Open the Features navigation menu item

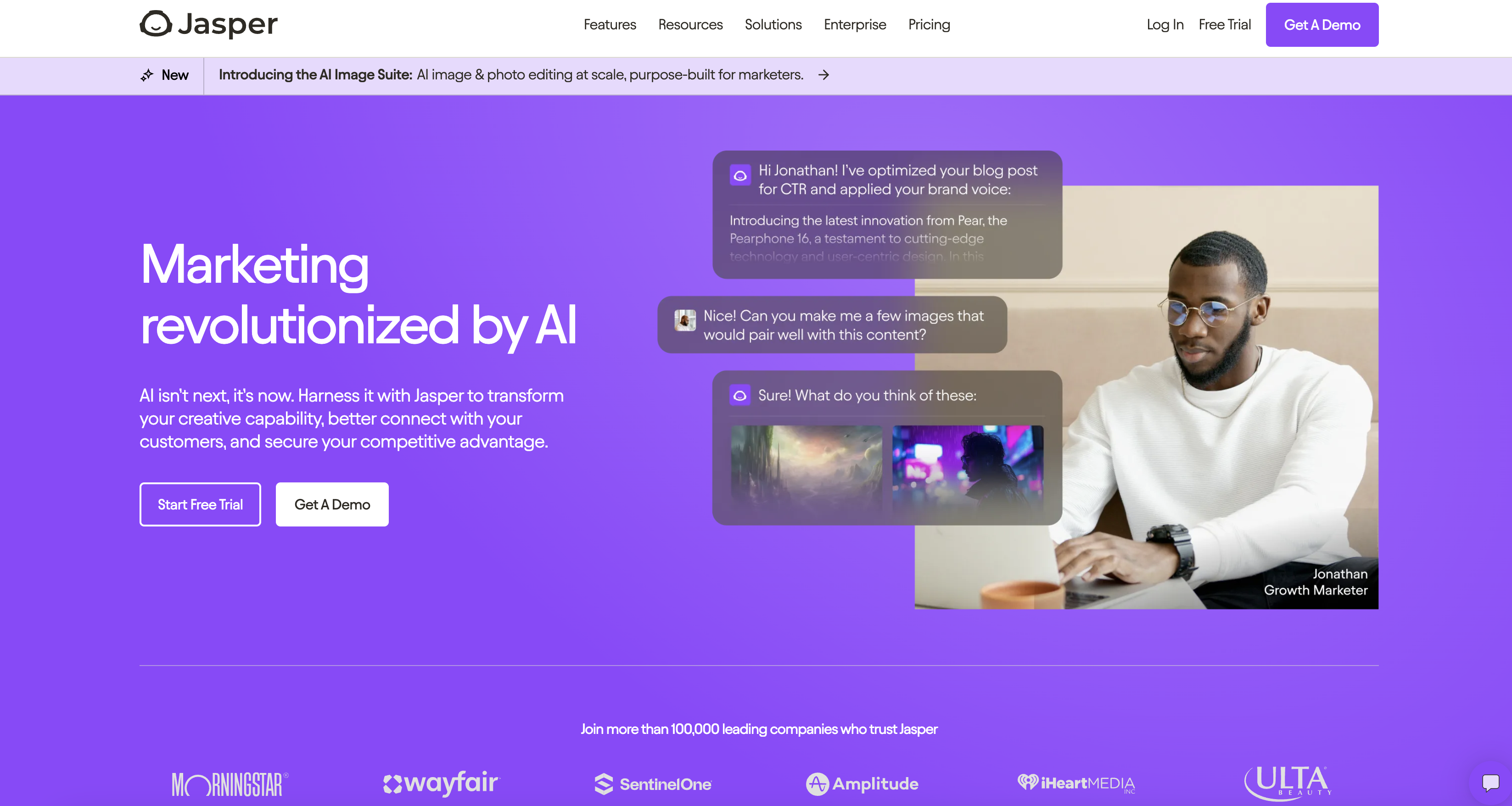click(610, 24)
